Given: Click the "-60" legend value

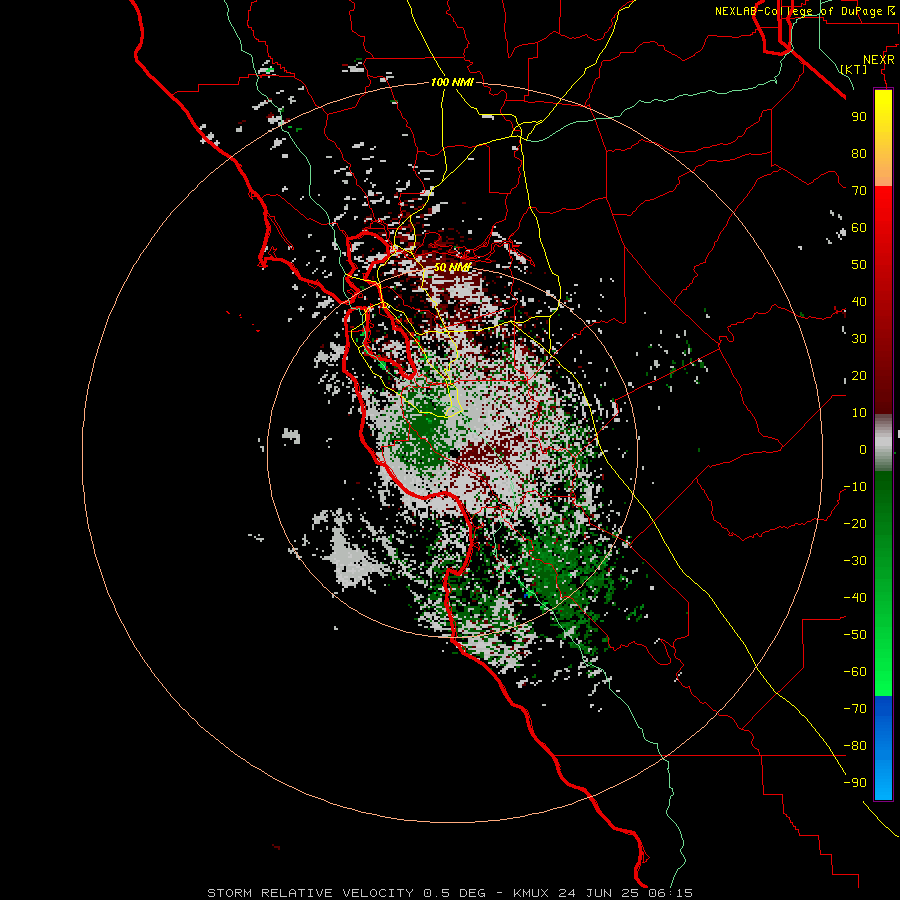Looking at the screenshot, I should coord(855,672).
